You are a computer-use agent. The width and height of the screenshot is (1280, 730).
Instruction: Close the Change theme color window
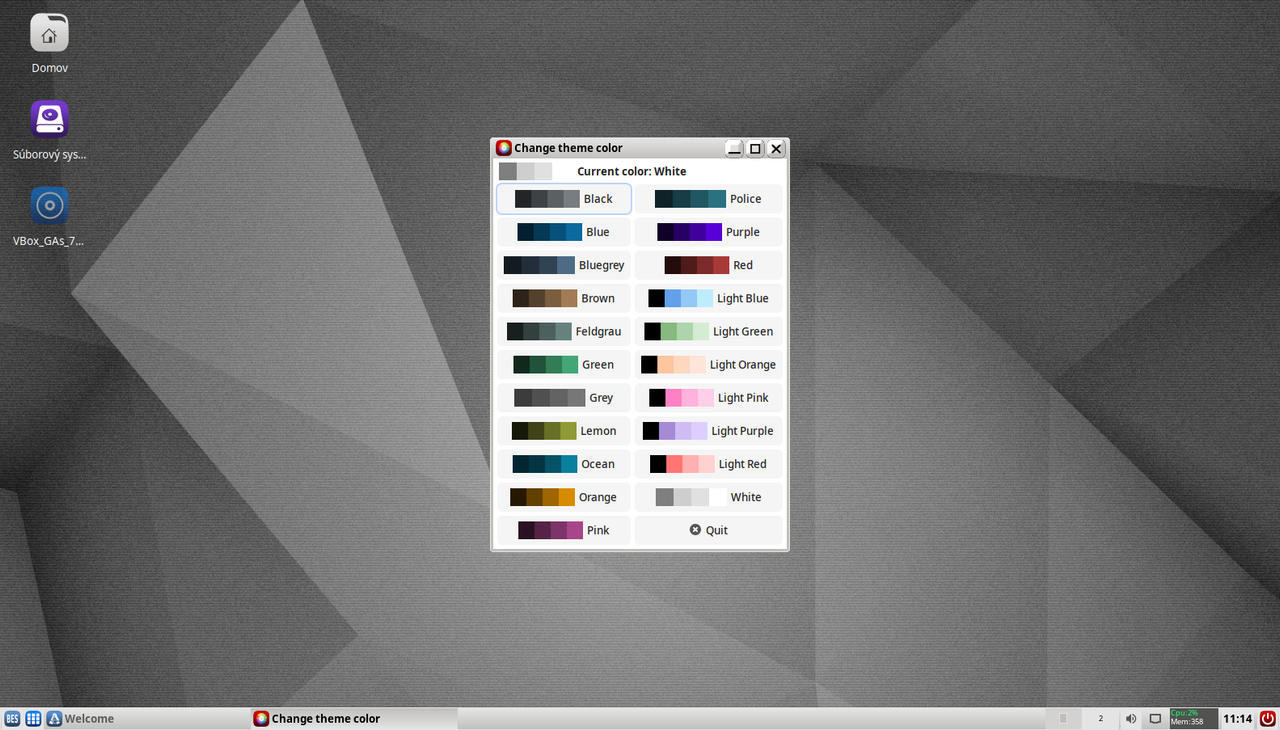point(776,148)
